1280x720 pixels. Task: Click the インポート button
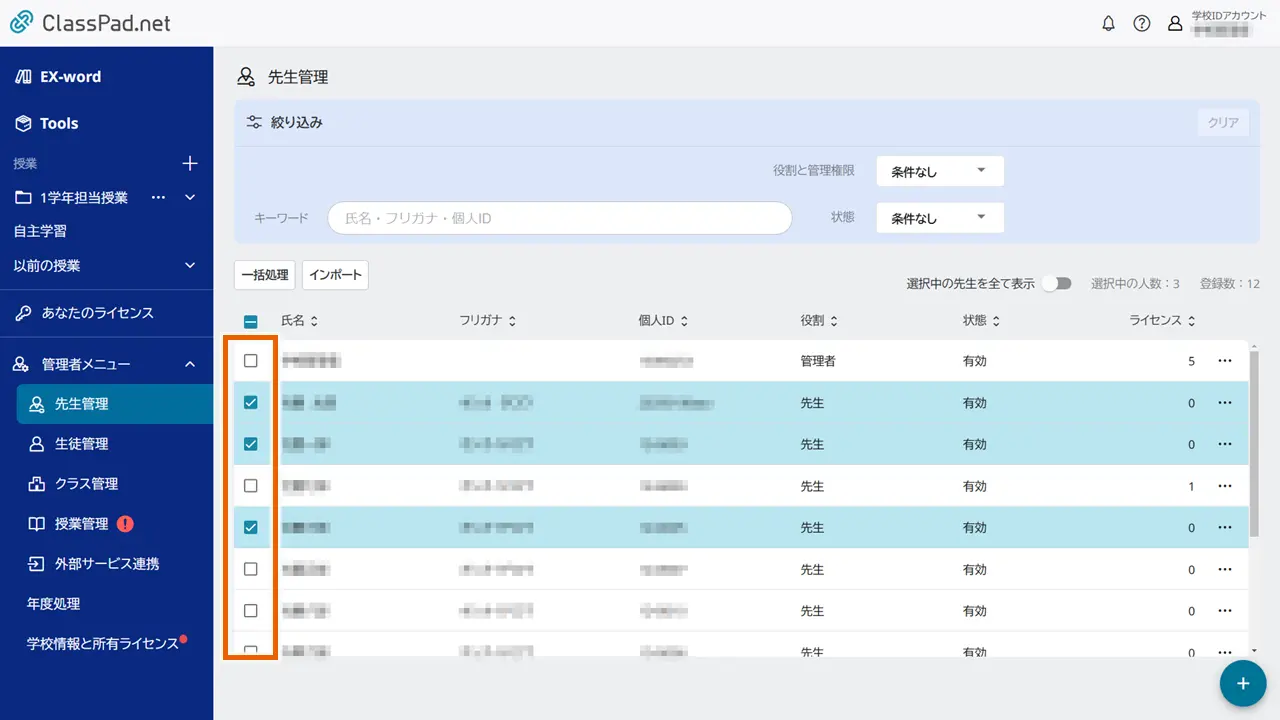click(335, 274)
